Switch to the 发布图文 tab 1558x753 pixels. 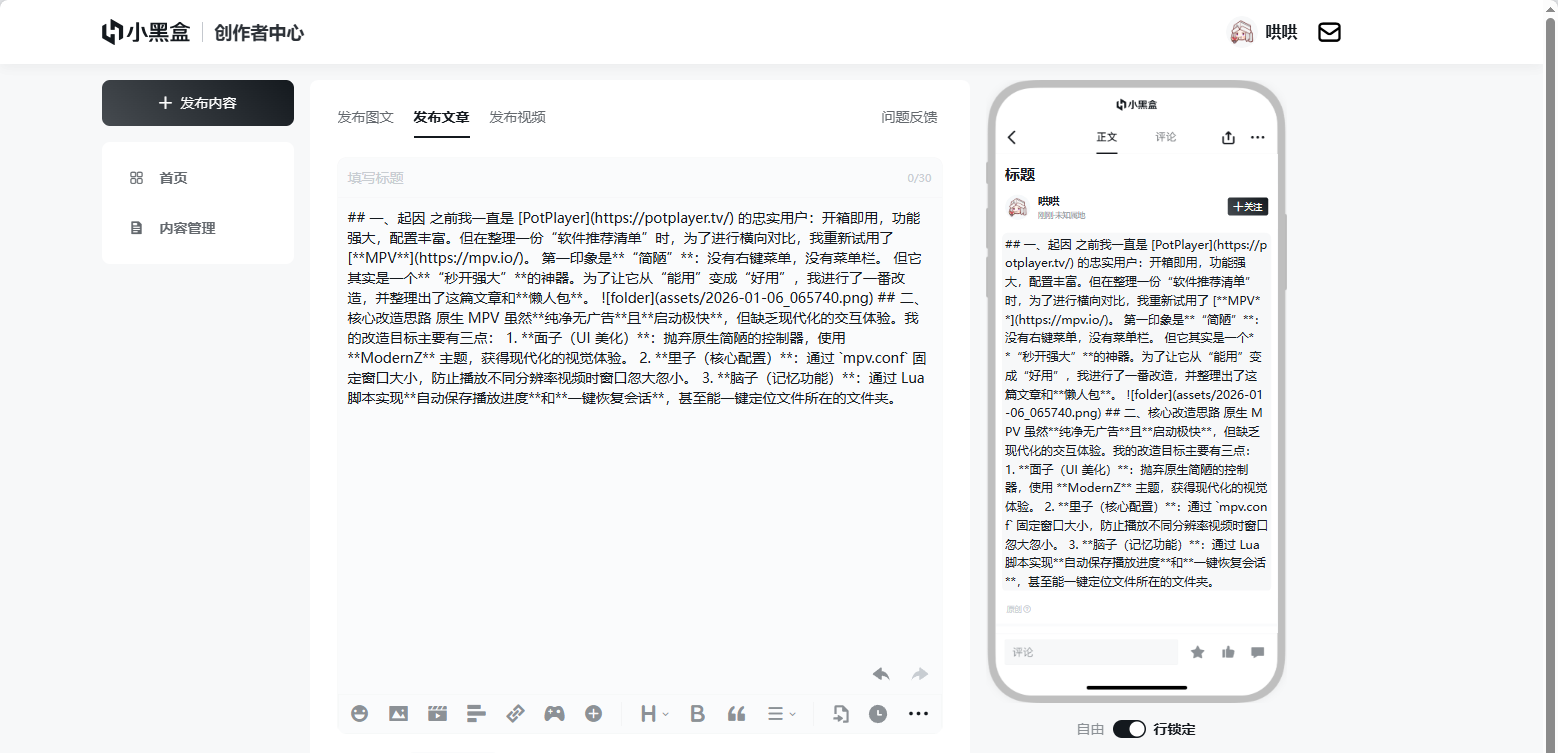(365, 117)
